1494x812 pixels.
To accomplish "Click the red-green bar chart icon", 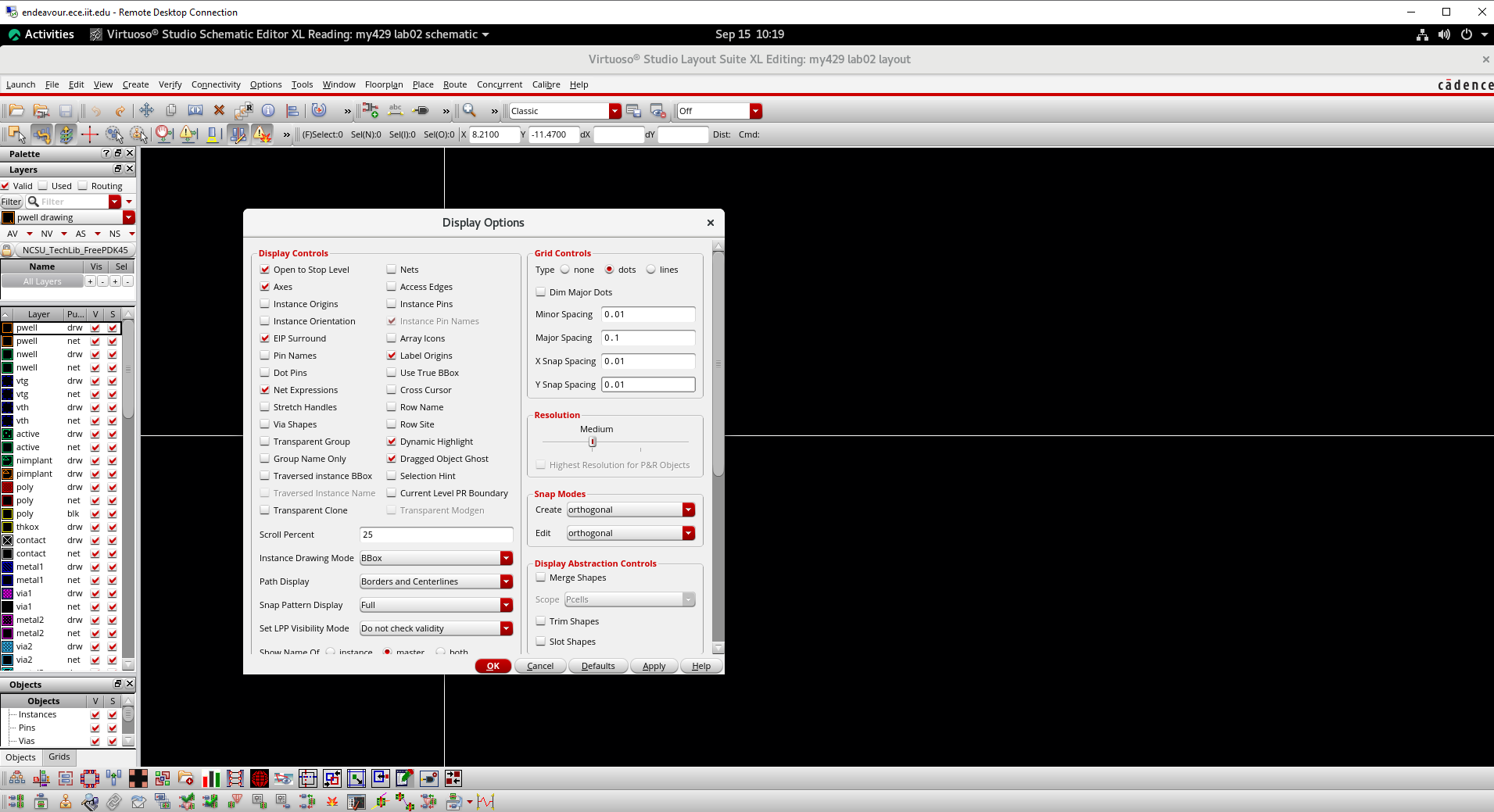I will click(211, 778).
